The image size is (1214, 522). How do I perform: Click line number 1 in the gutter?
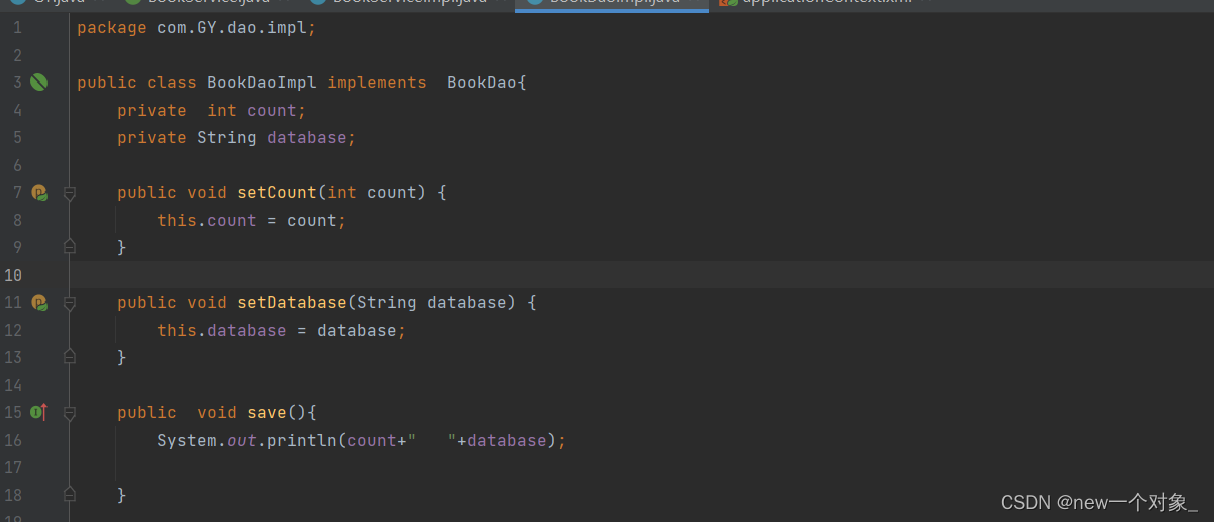16,27
